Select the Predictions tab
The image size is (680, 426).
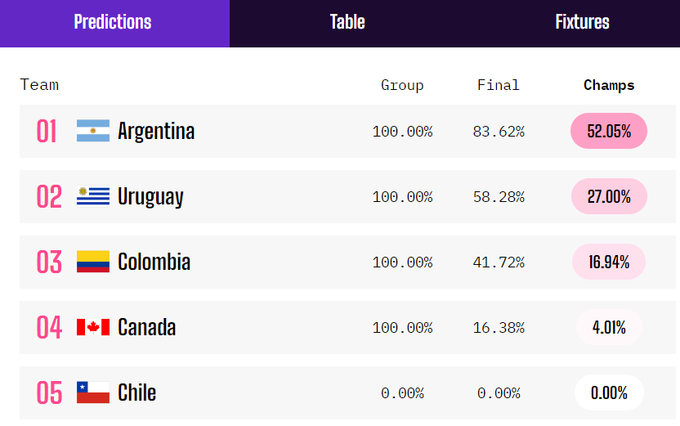(113, 22)
